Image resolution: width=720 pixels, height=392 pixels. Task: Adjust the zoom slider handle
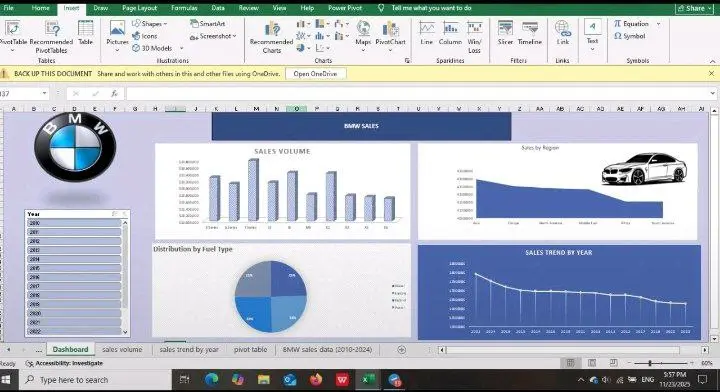click(650, 363)
